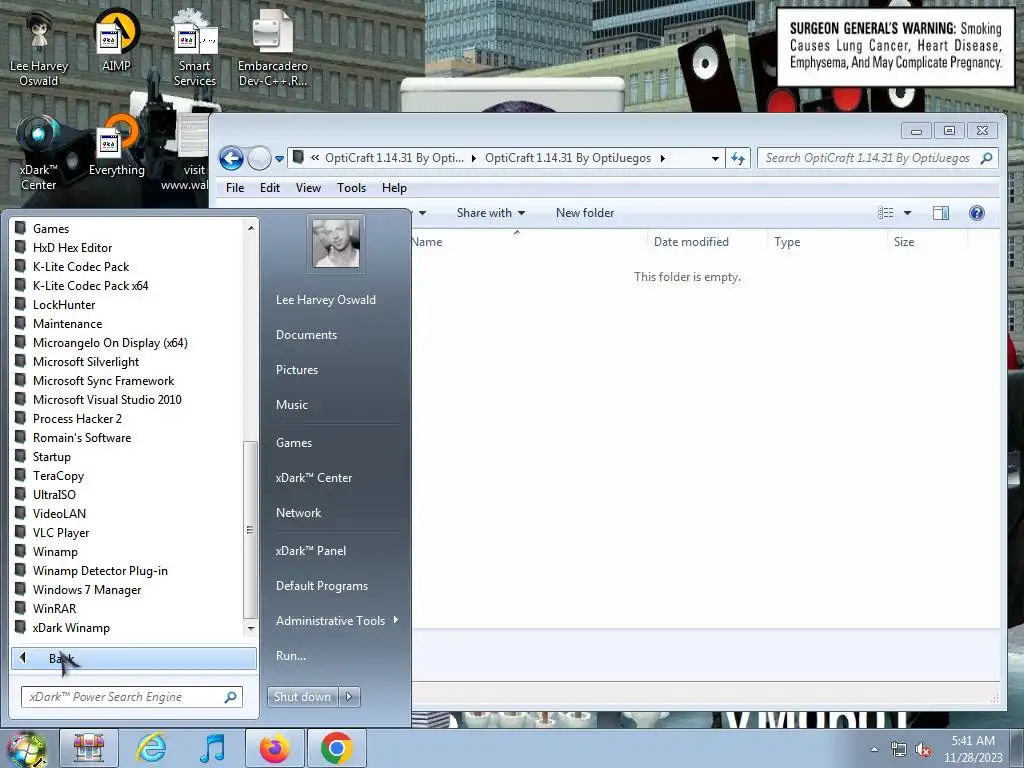This screenshot has height=768, width=1024.
Task: Open the Windows 7 Manager folder
Action: 87,590
